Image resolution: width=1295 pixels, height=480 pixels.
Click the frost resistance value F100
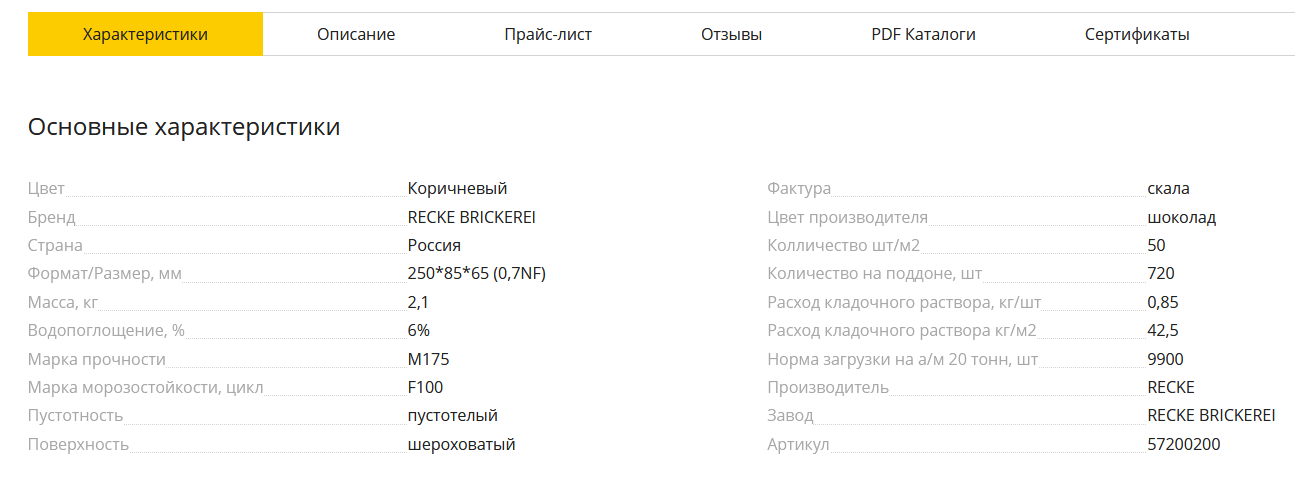point(425,387)
